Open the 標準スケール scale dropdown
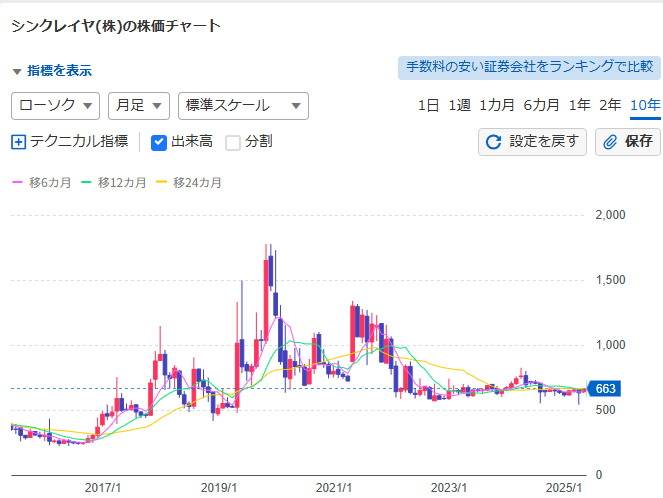 pos(243,106)
